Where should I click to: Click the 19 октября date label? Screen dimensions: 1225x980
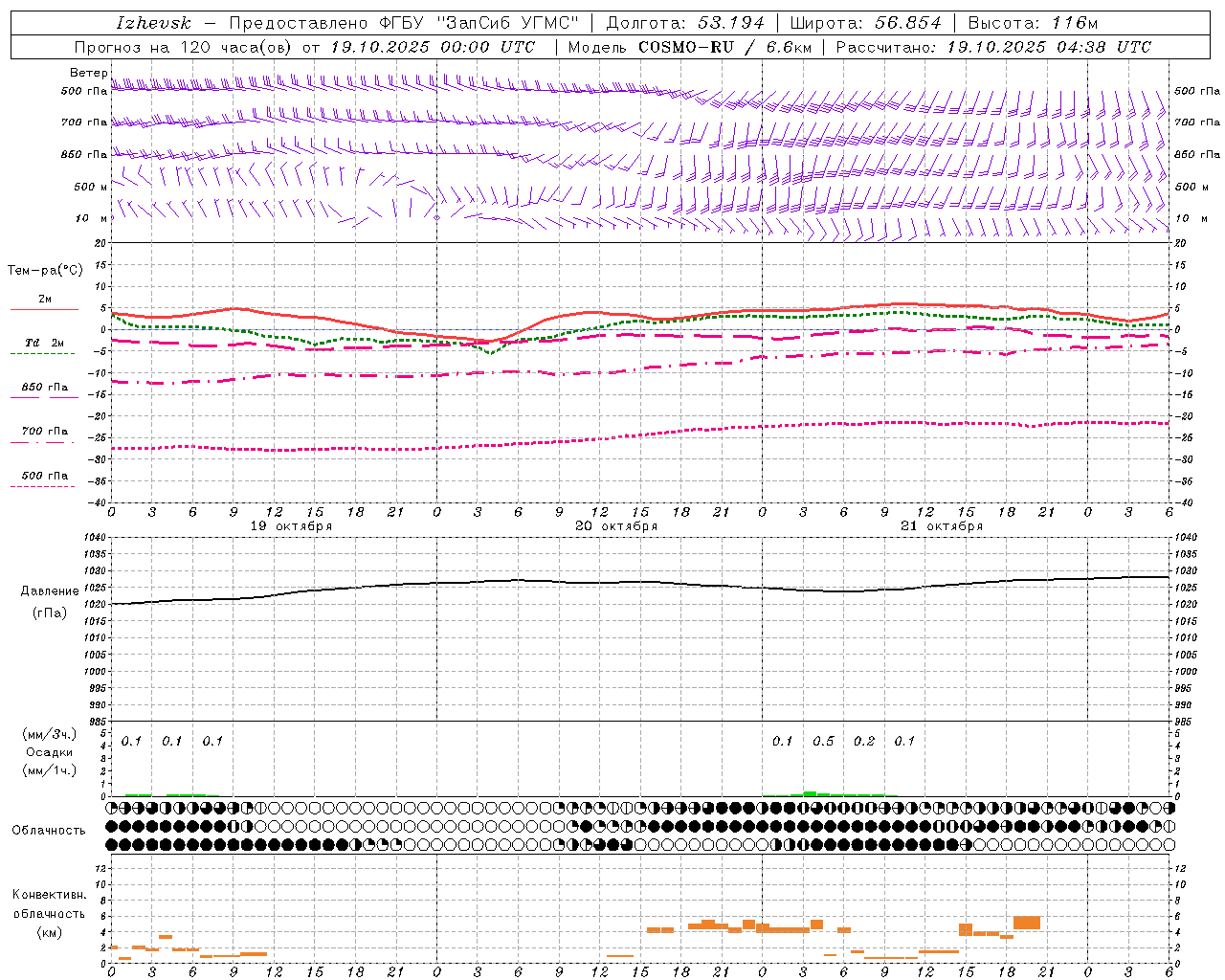[292, 526]
